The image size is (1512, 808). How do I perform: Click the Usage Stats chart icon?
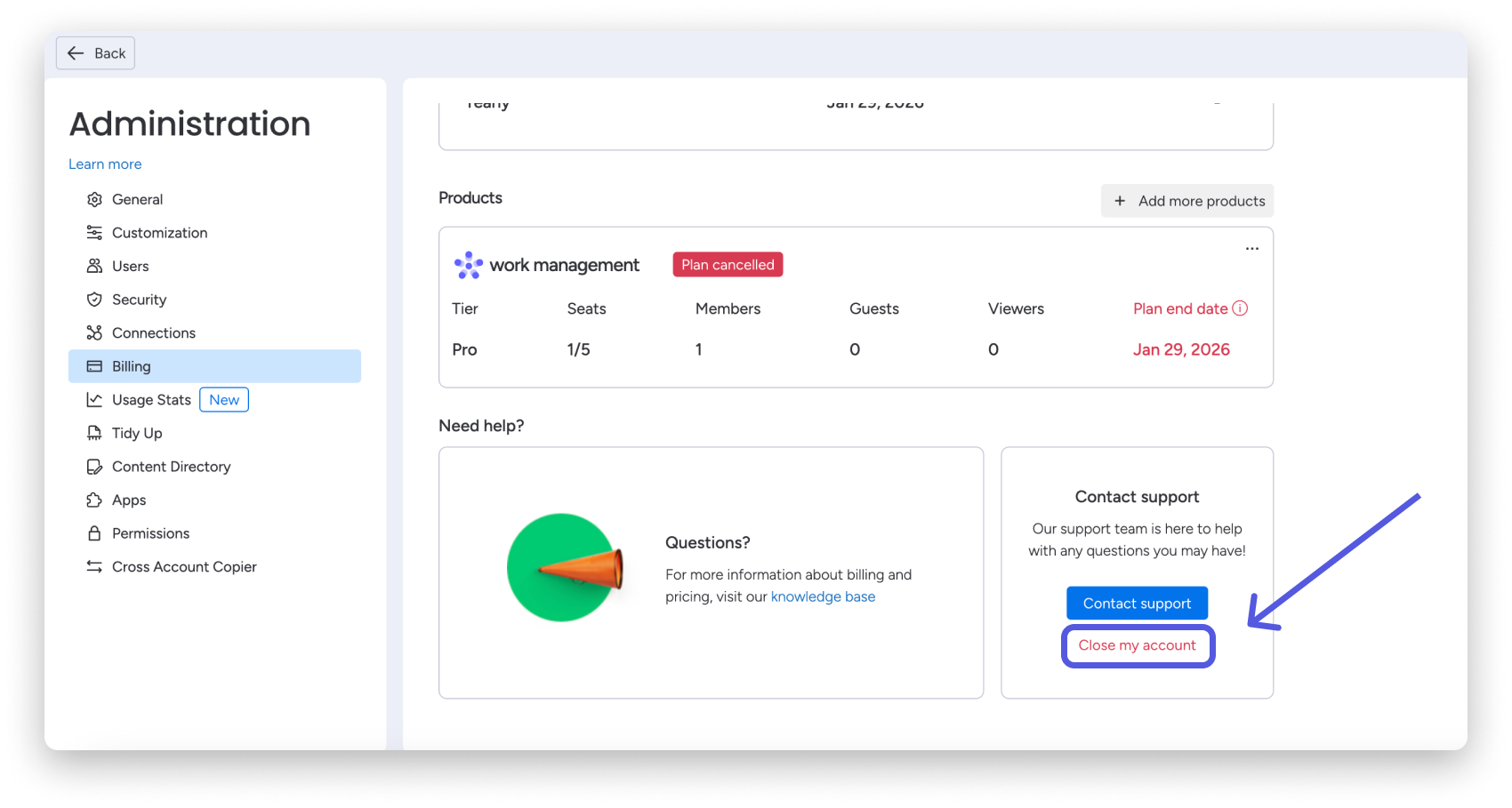94,400
